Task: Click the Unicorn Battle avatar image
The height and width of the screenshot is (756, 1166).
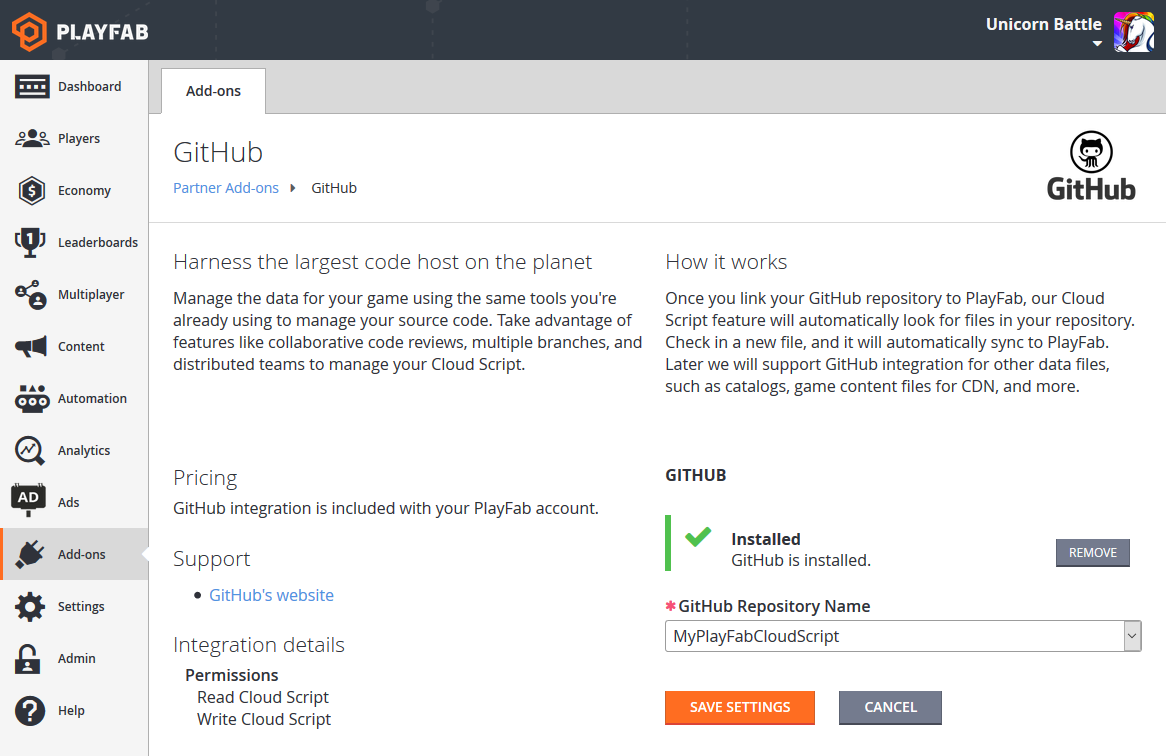Action: 1133,31
